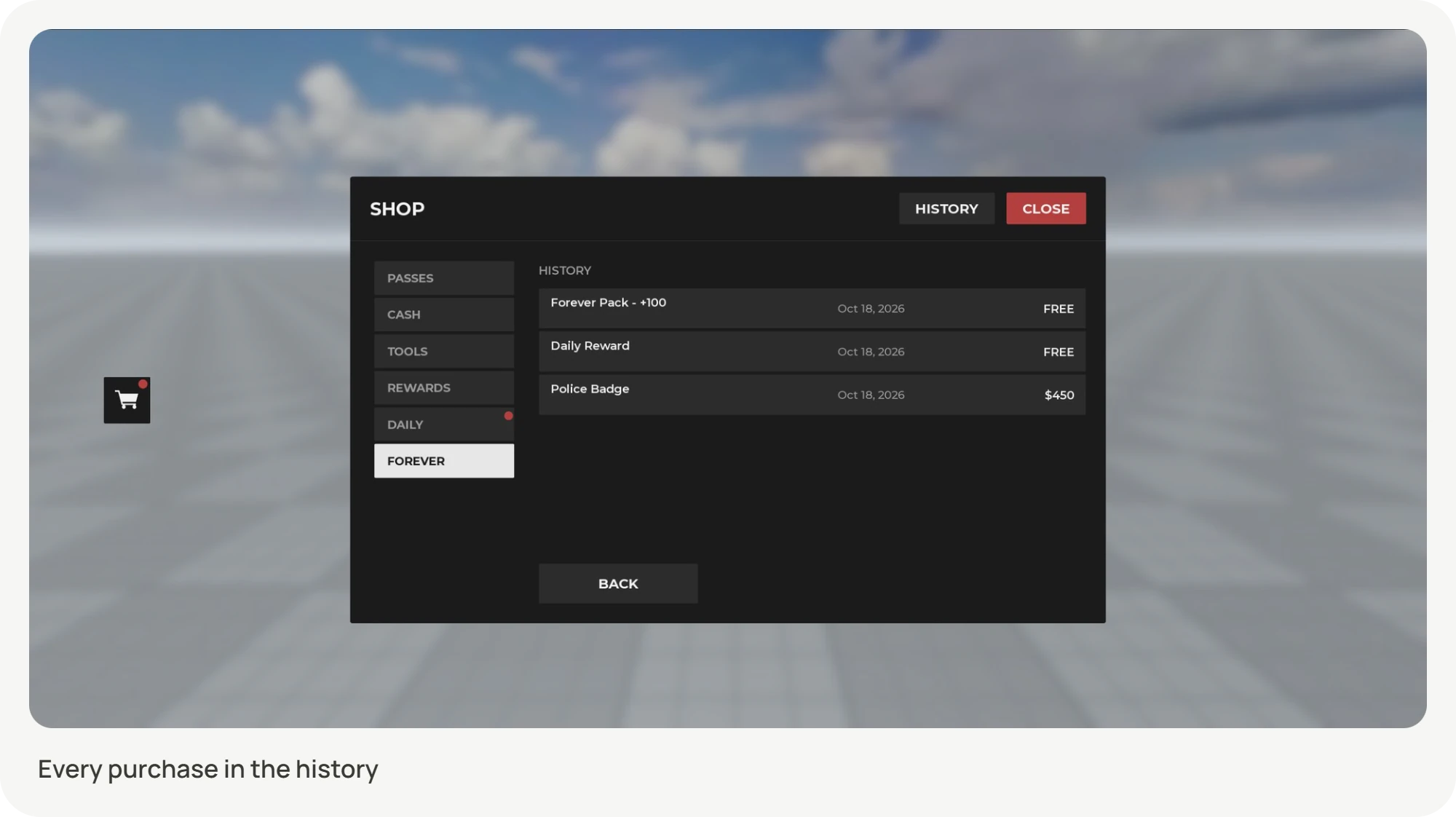Click the date of the Forever Pack row

(871, 309)
